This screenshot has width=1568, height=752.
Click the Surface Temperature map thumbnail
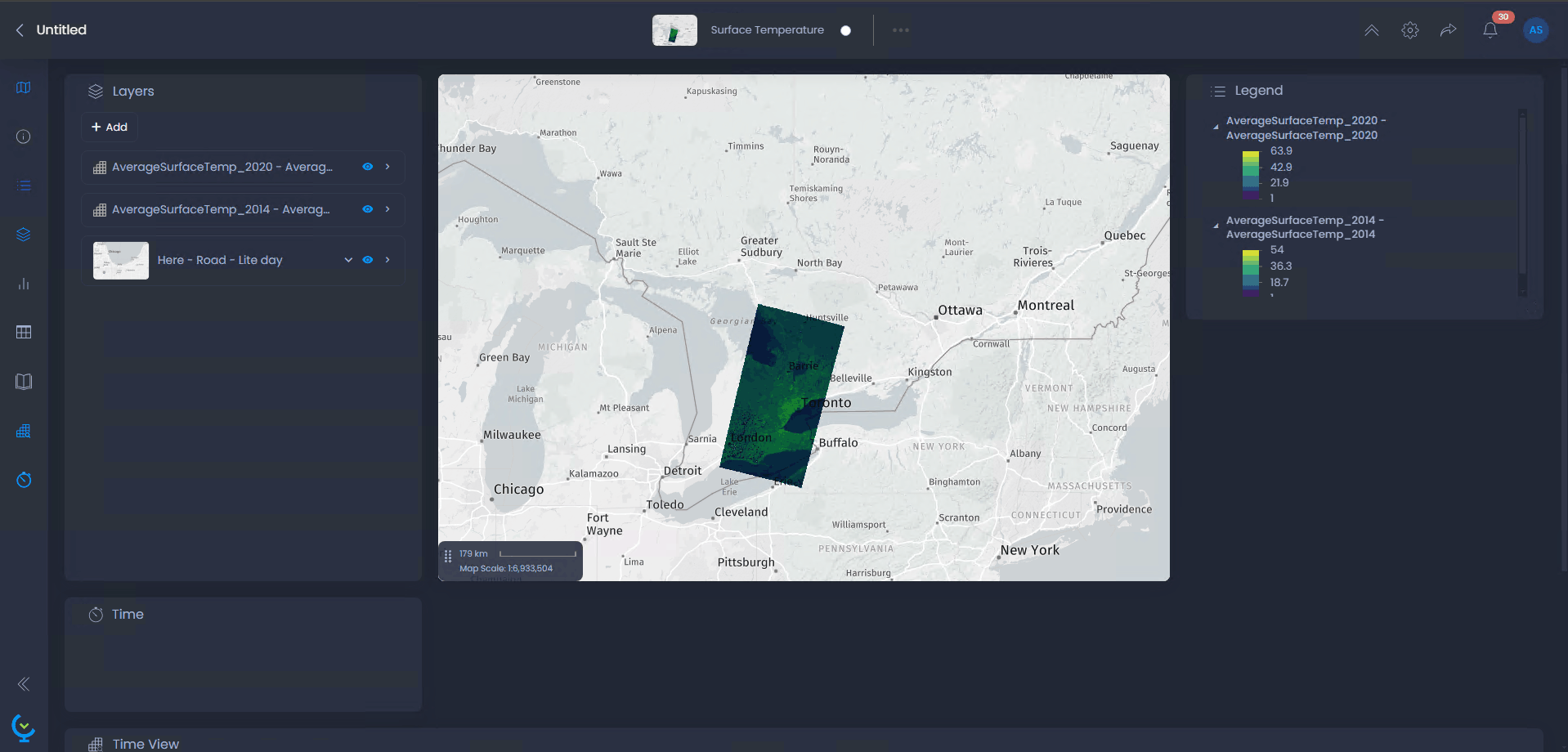click(674, 30)
